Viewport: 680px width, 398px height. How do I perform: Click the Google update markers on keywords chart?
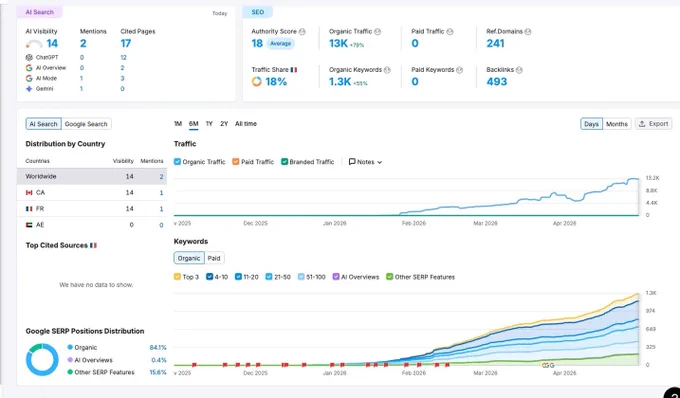[548, 365]
